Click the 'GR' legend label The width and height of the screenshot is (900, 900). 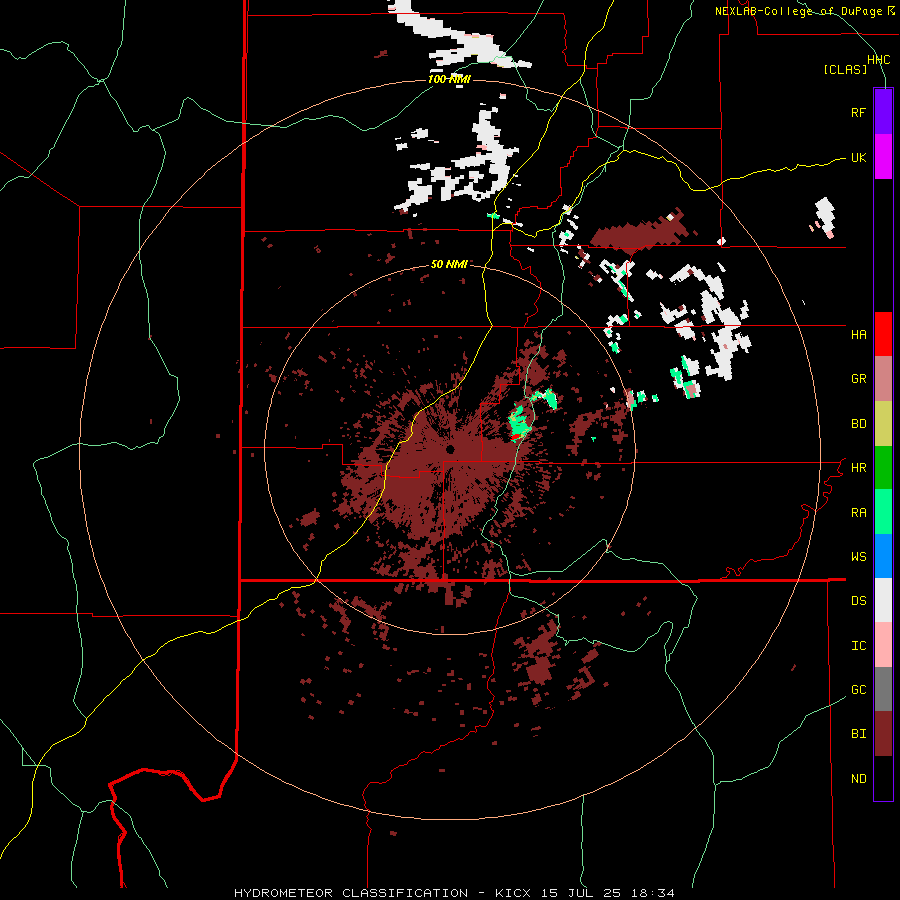pyautogui.click(x=858, y=379)
